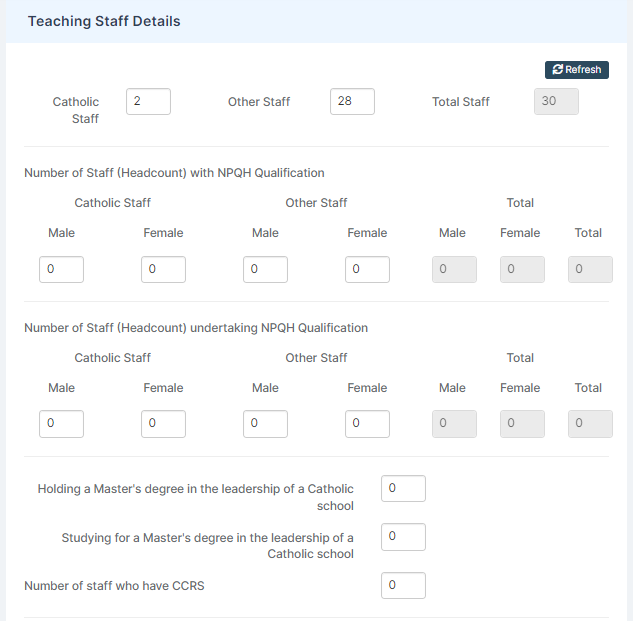Click Total Female field undertaking NPQH
Viewport: 633px width, 621px height.
click(x=522, y=424)
